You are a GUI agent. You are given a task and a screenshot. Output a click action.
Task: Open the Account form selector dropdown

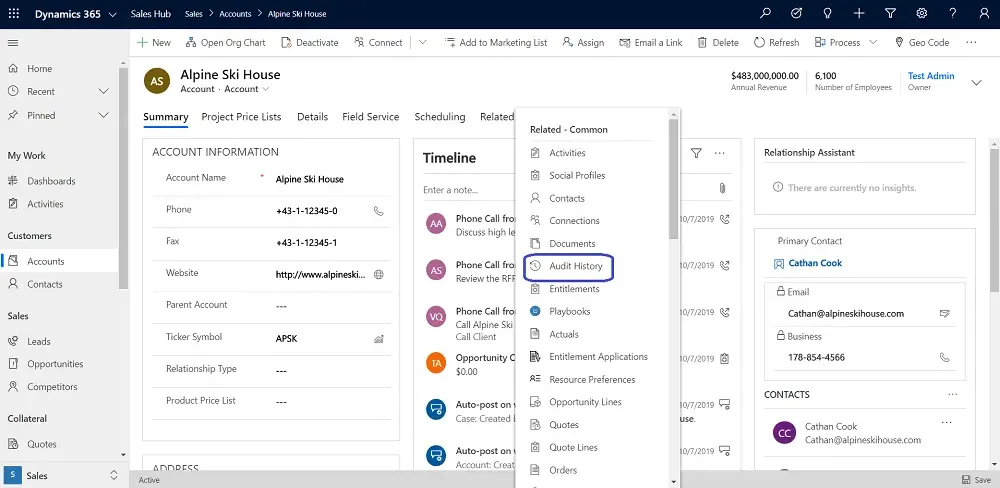click(x=266, y=89)
